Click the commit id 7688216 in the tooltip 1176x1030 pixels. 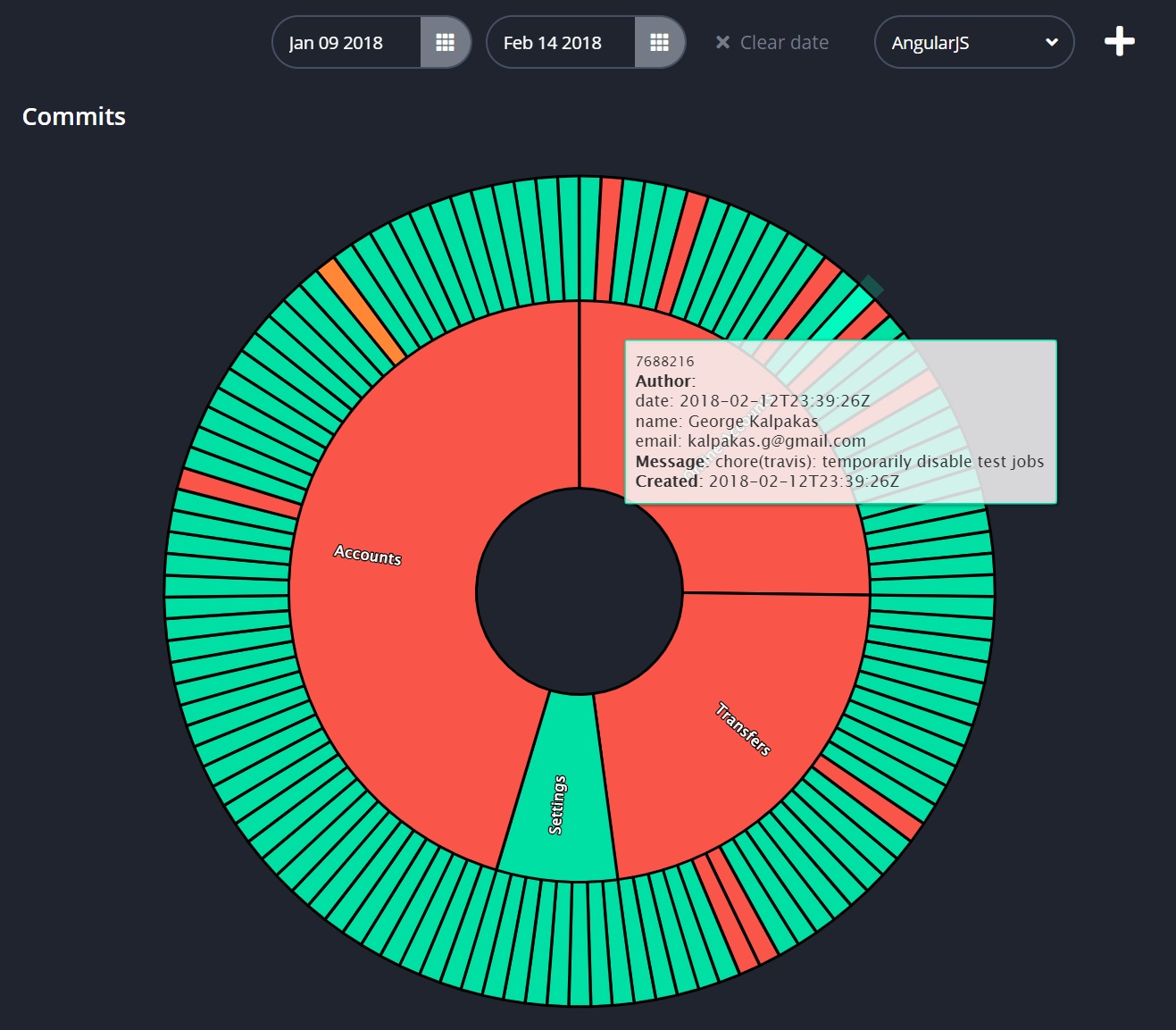664,361
